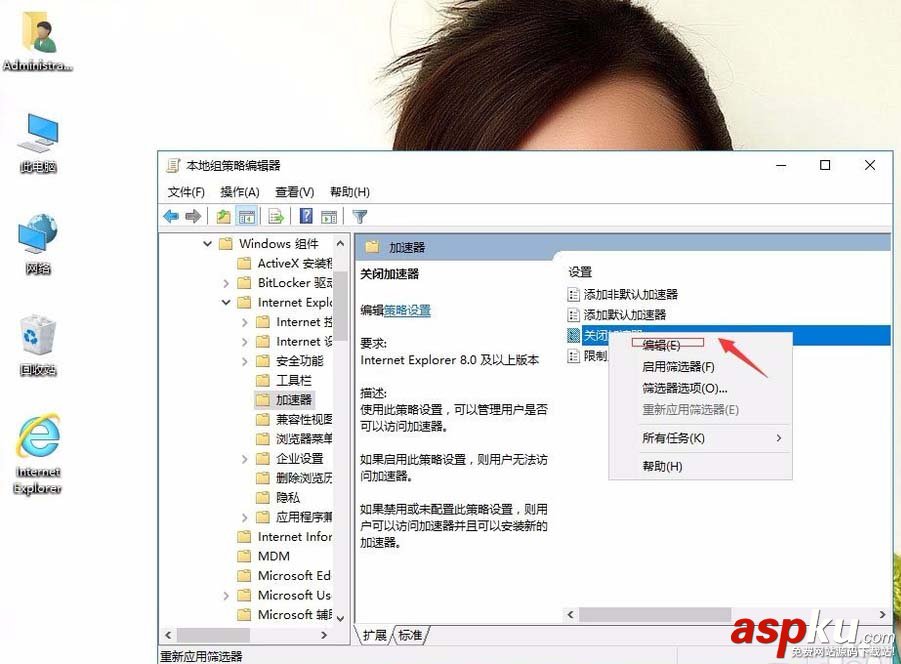The image size is (901, 664).
Task: Click the icon of the highlighted 关闭加速器 setting
Action: coord(573,335)
